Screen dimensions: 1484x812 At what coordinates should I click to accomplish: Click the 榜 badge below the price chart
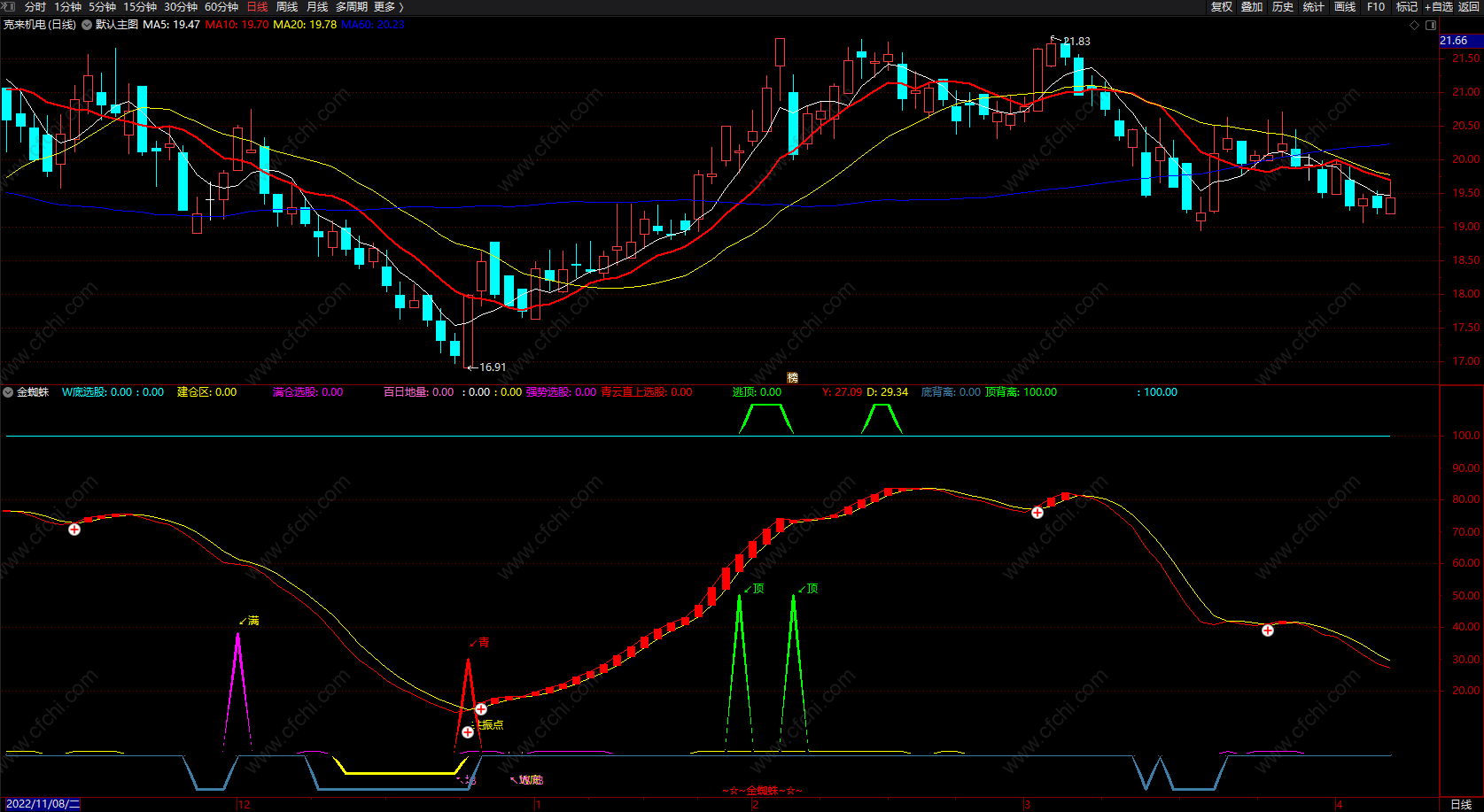click(793, 377)
